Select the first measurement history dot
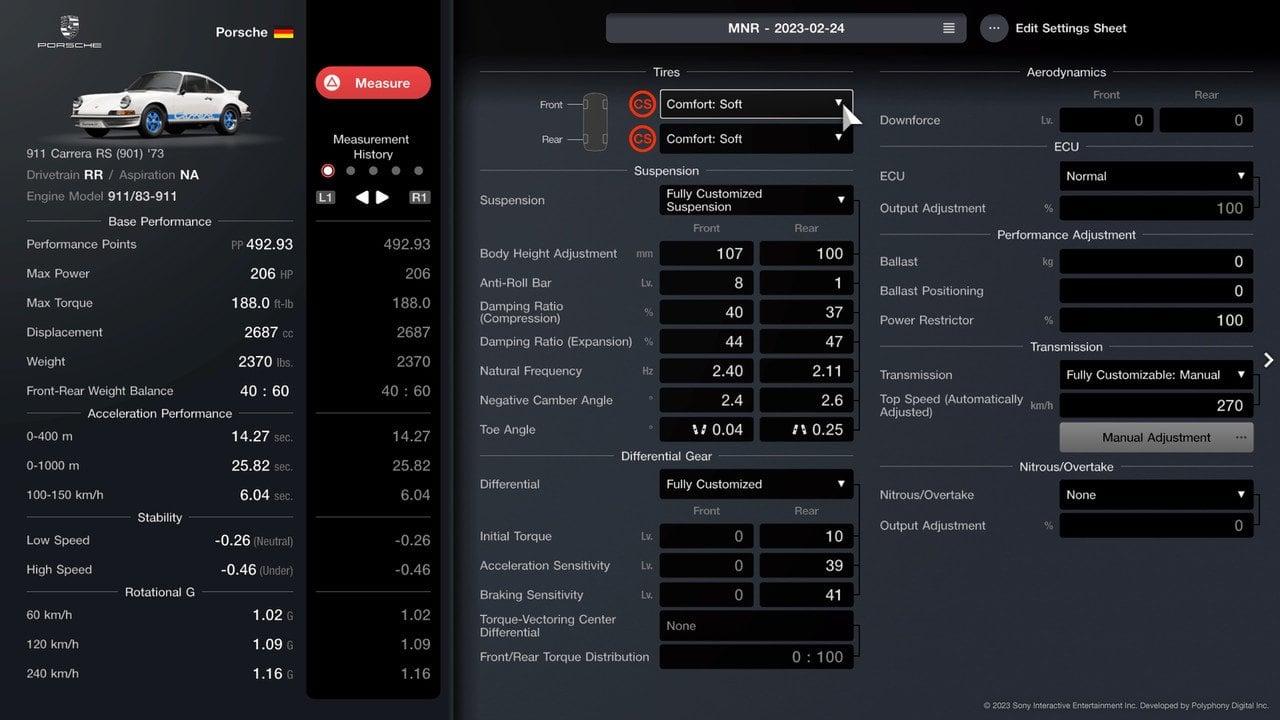1280x720 pixels. click(327, 171)
